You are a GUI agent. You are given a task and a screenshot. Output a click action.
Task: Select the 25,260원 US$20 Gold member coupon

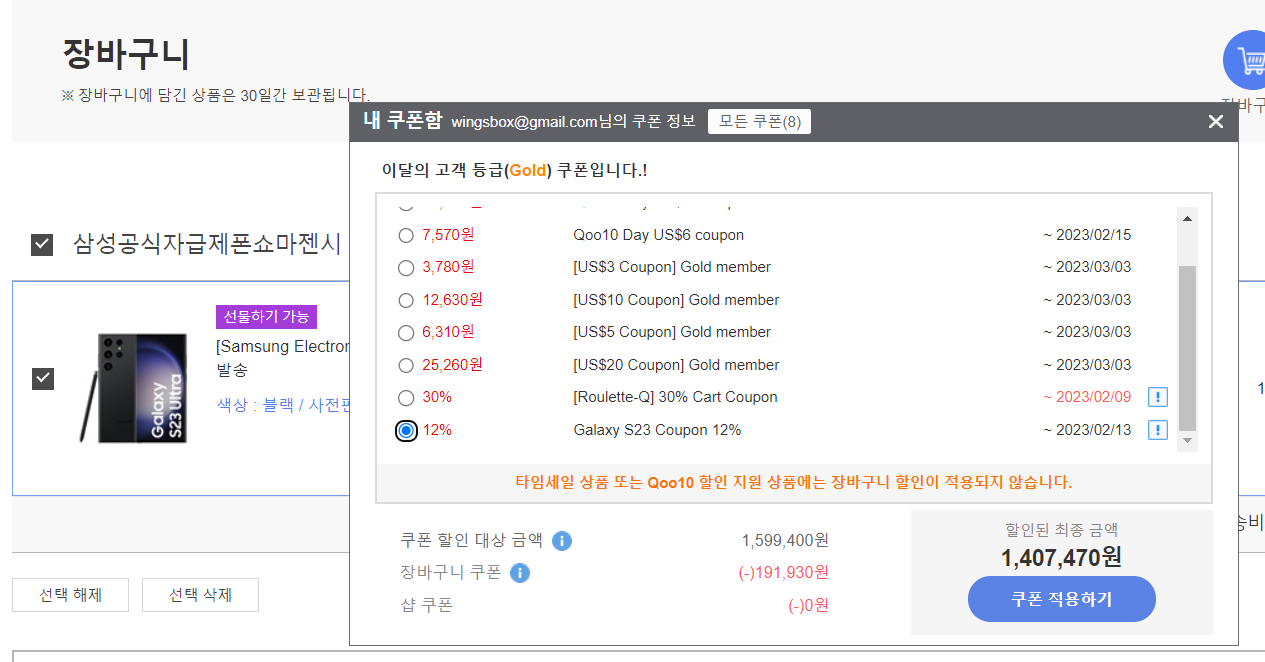[406, 365]
